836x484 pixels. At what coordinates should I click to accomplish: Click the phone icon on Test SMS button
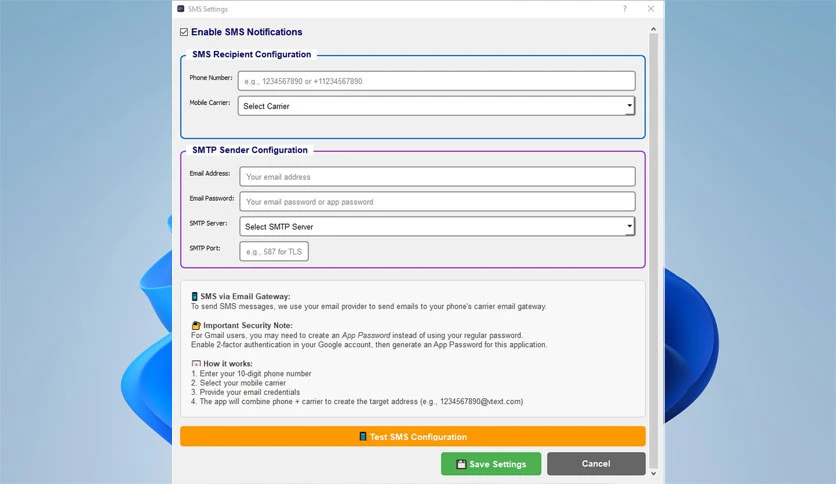point(363,437)
